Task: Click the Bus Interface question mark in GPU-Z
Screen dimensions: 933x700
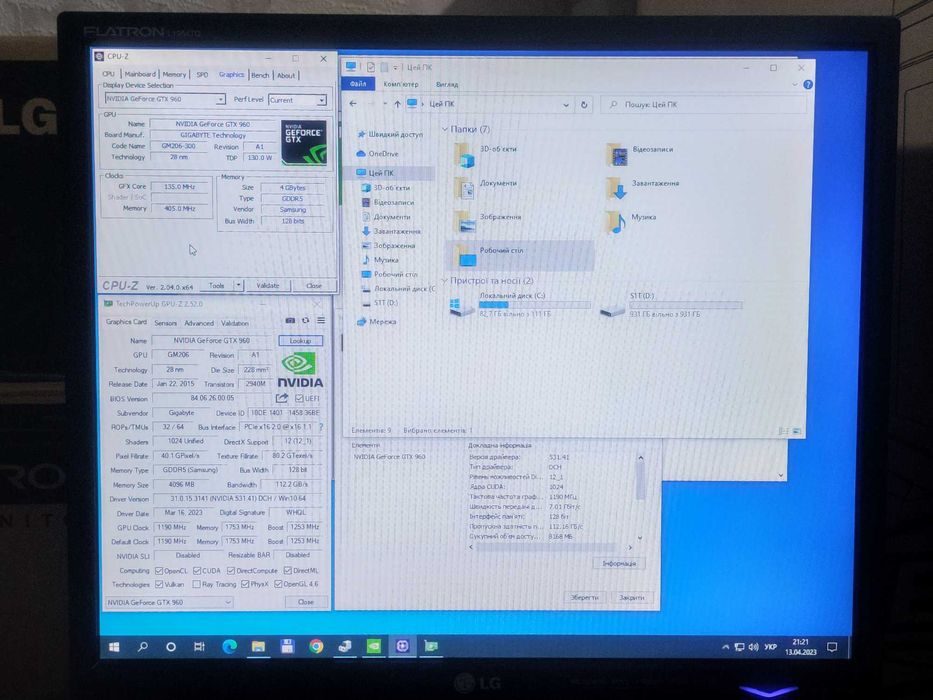Action: (x=321, y=427)
